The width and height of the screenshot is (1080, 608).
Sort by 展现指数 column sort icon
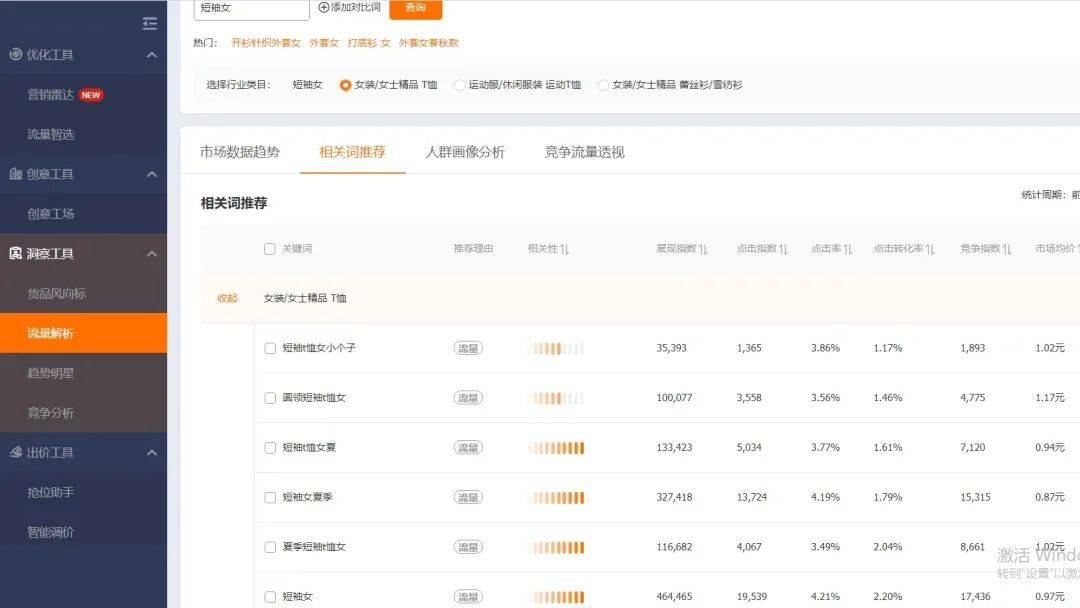coord(703,249)
